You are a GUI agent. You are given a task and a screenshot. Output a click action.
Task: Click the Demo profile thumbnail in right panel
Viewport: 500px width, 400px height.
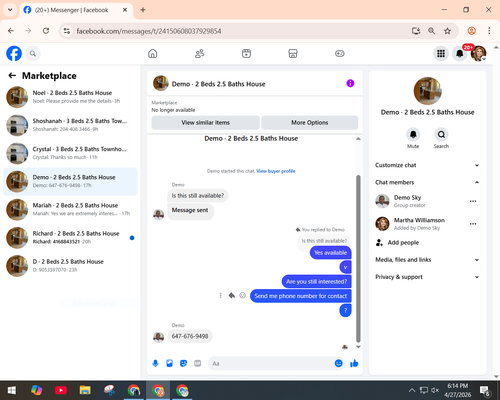[428, 91]
